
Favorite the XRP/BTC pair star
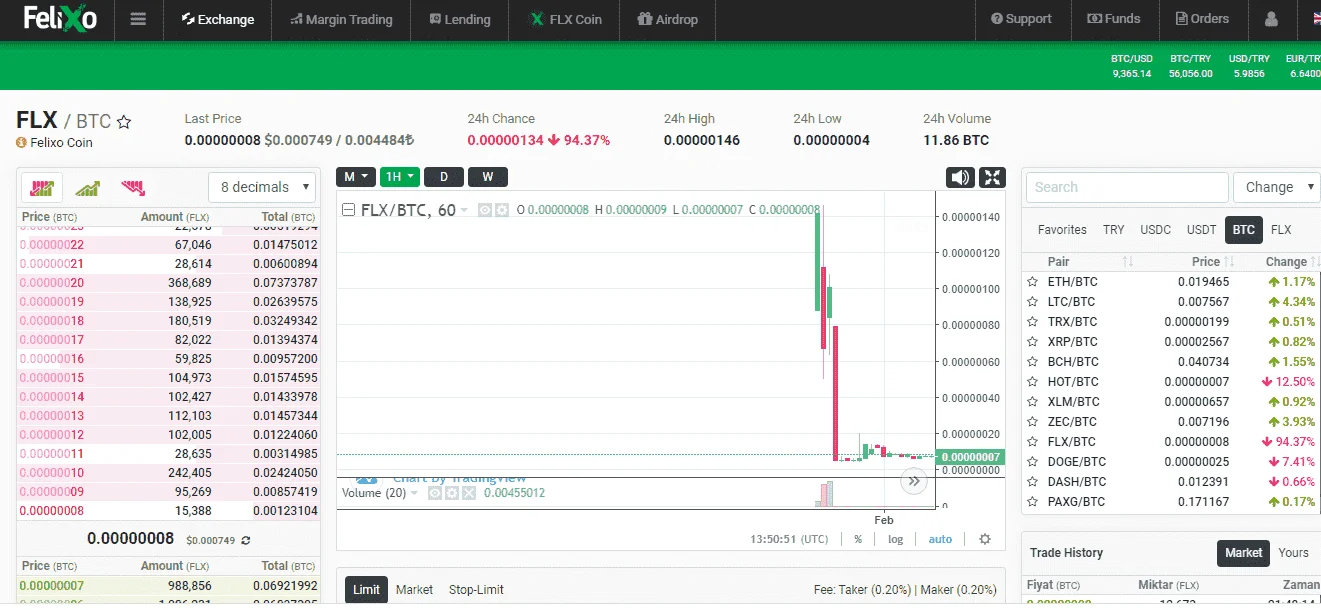(1033, 342)
